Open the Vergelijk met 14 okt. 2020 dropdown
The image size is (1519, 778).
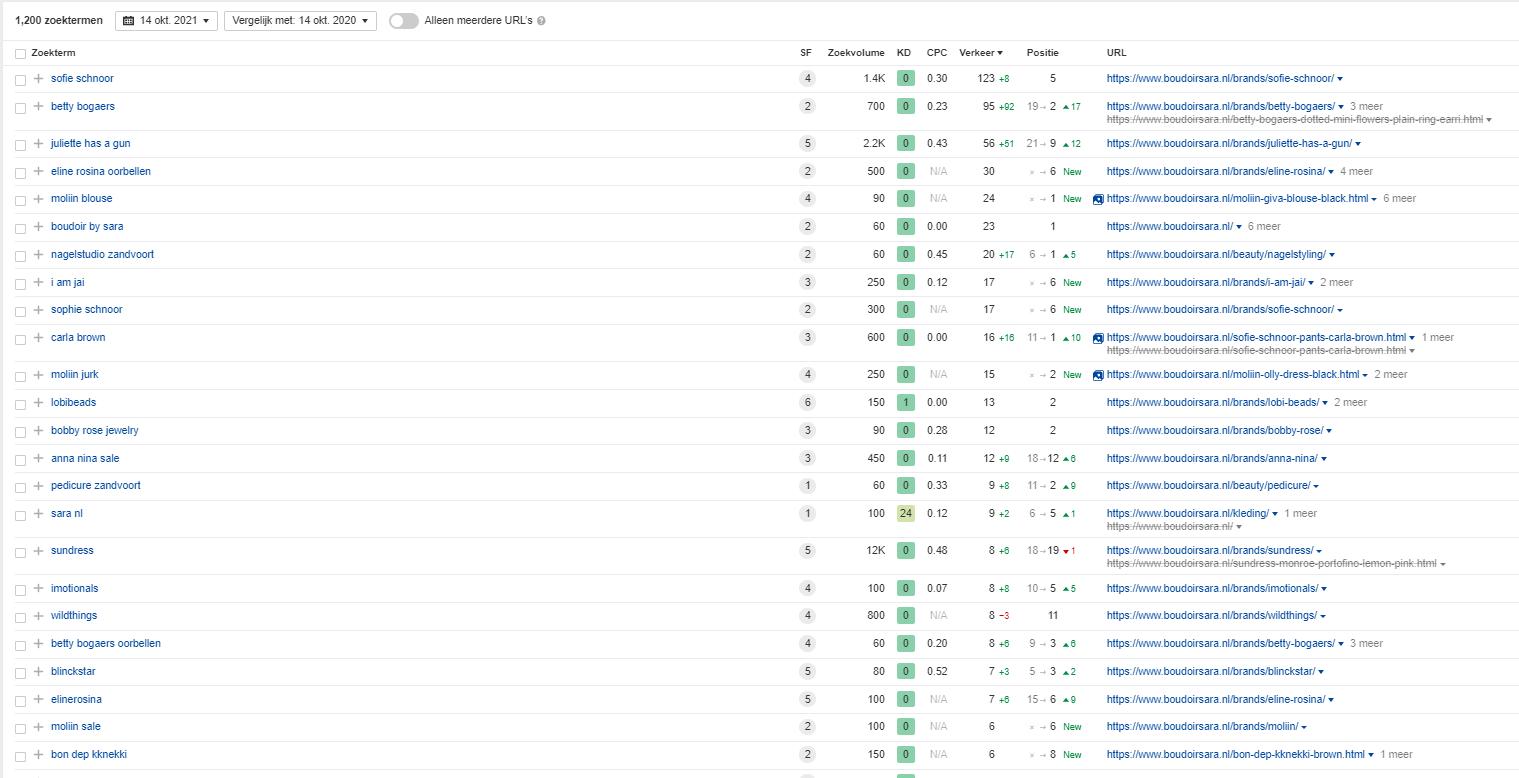click(300, 20)
